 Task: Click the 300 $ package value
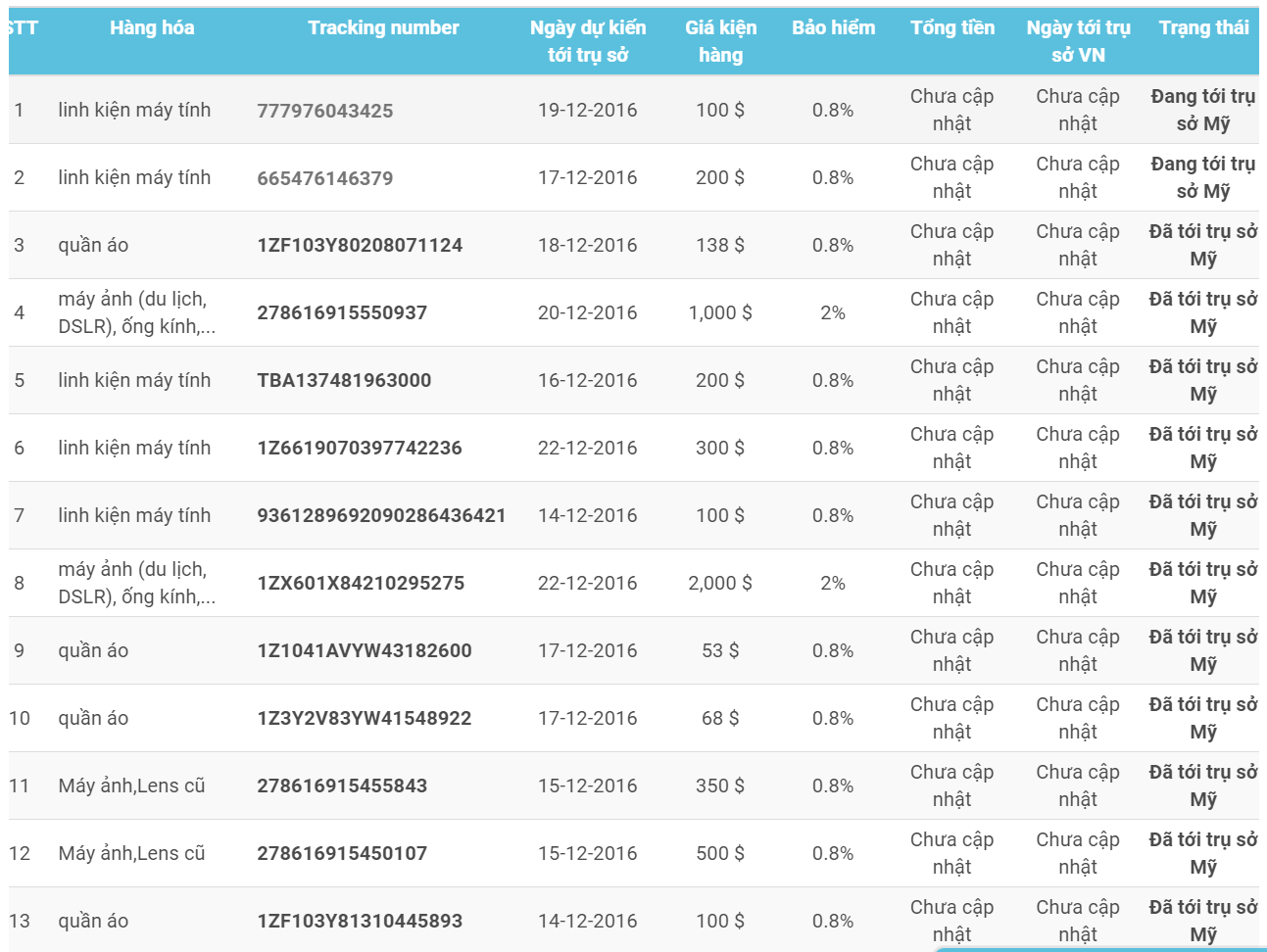click(x=720, y=448)
